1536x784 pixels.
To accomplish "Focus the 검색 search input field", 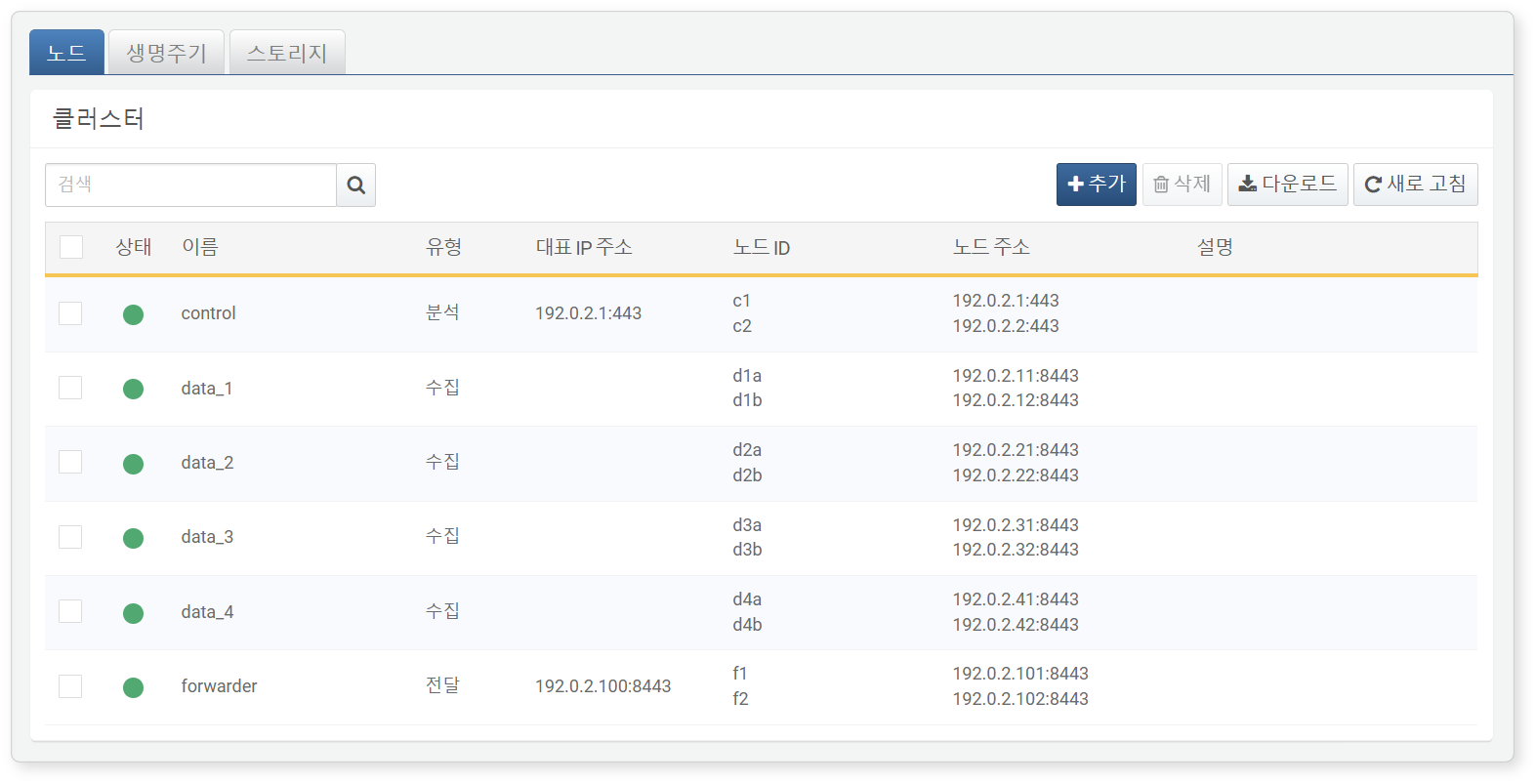I will pyautogui.click(x=191, y=185).
